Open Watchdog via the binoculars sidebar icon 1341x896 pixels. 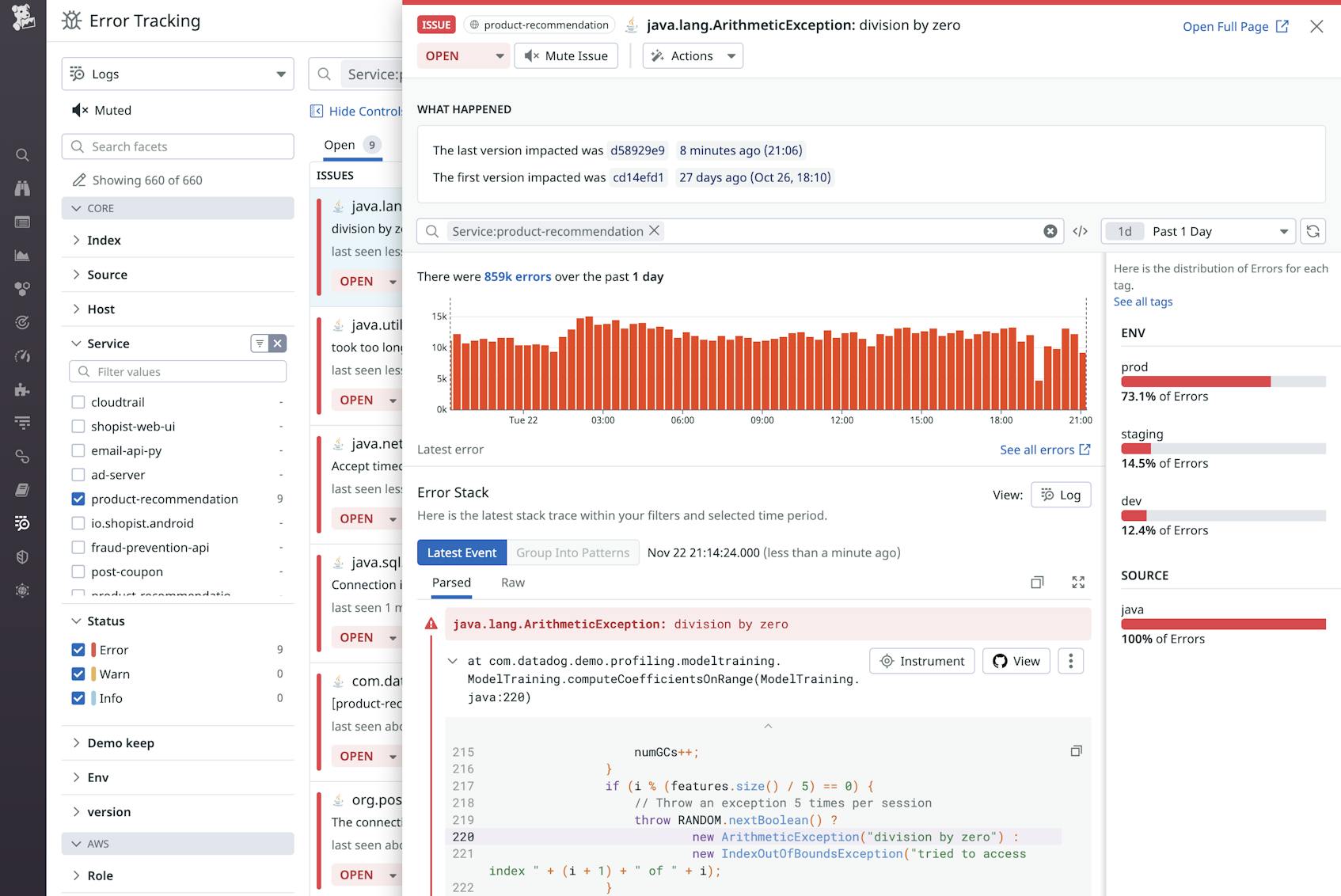22,188
